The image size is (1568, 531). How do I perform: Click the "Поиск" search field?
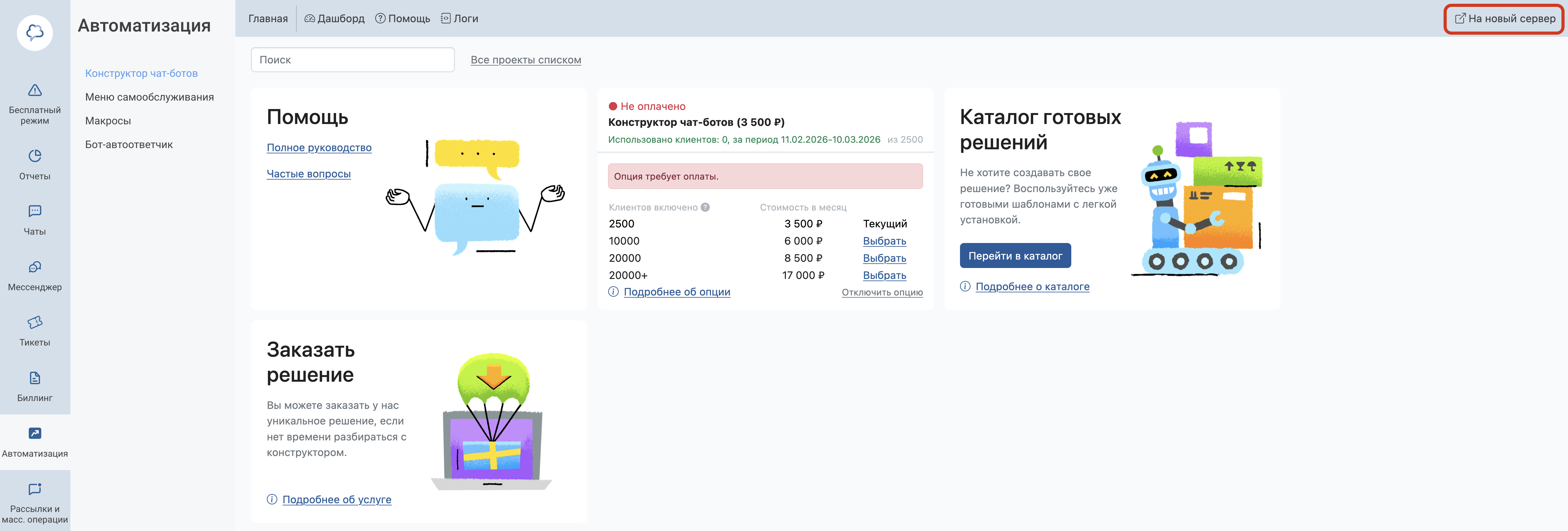tap(352, 60)
